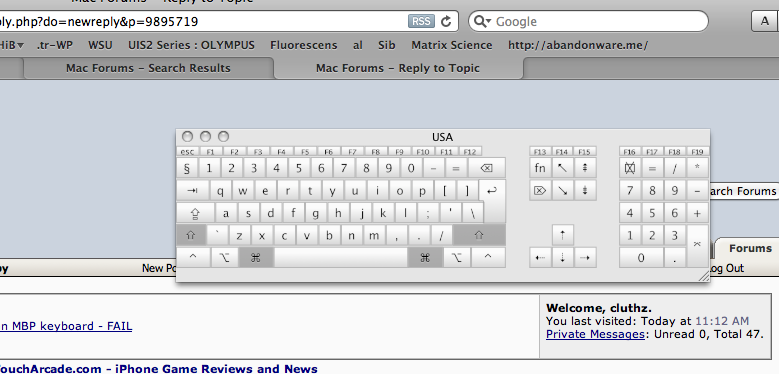Click the numpad clear key icon
Viewport: 779px width, 374px height.
point(630,168)
